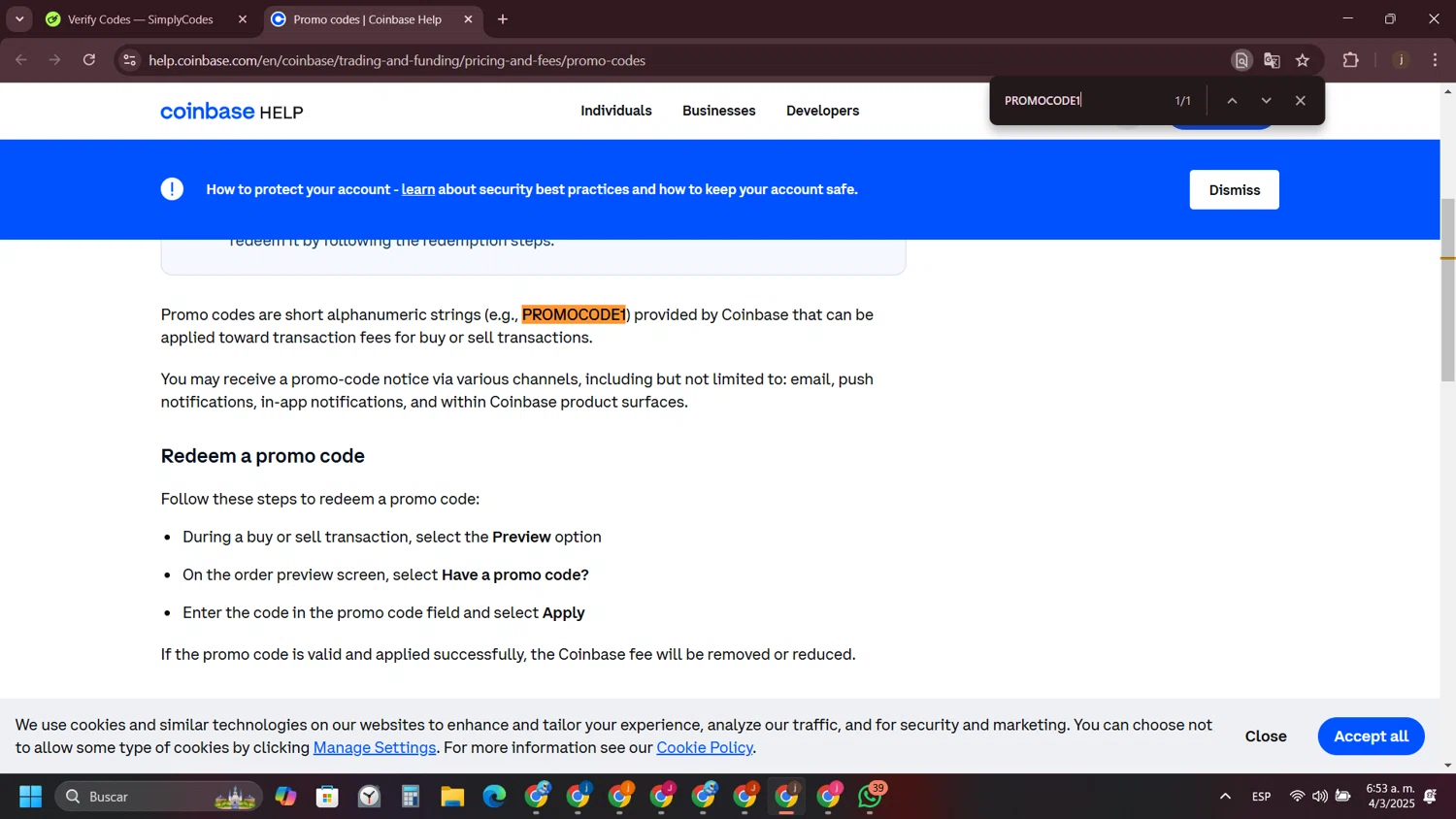
Task: Open the Chrome three-dot menu
Action: [x=1436, y=60]
